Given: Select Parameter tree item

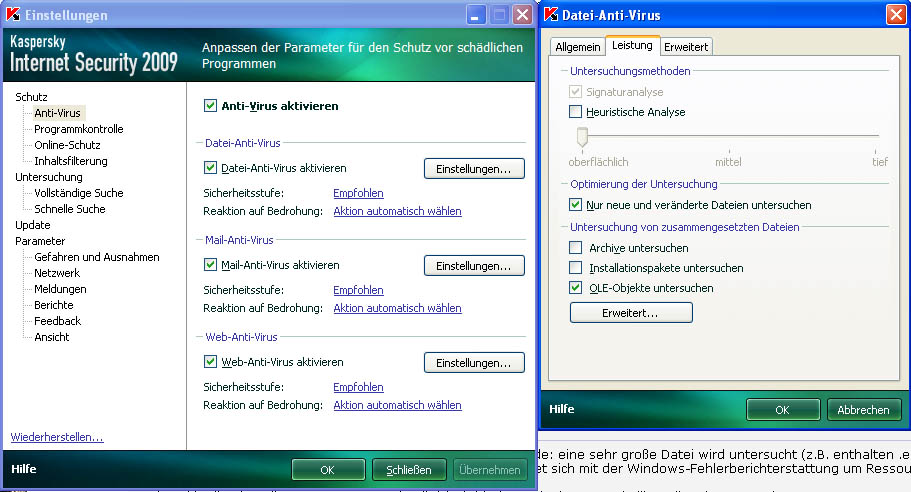Looking at the screenshot, I should click(40, 240).
